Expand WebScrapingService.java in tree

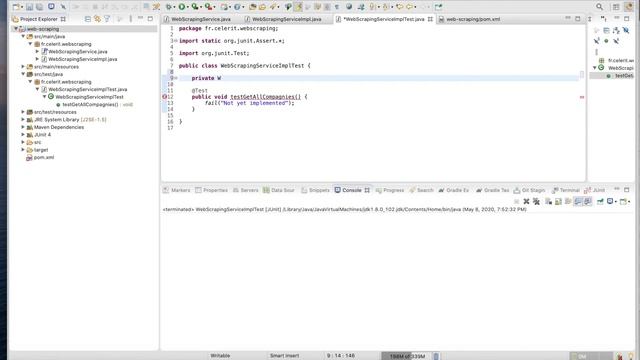37,51
